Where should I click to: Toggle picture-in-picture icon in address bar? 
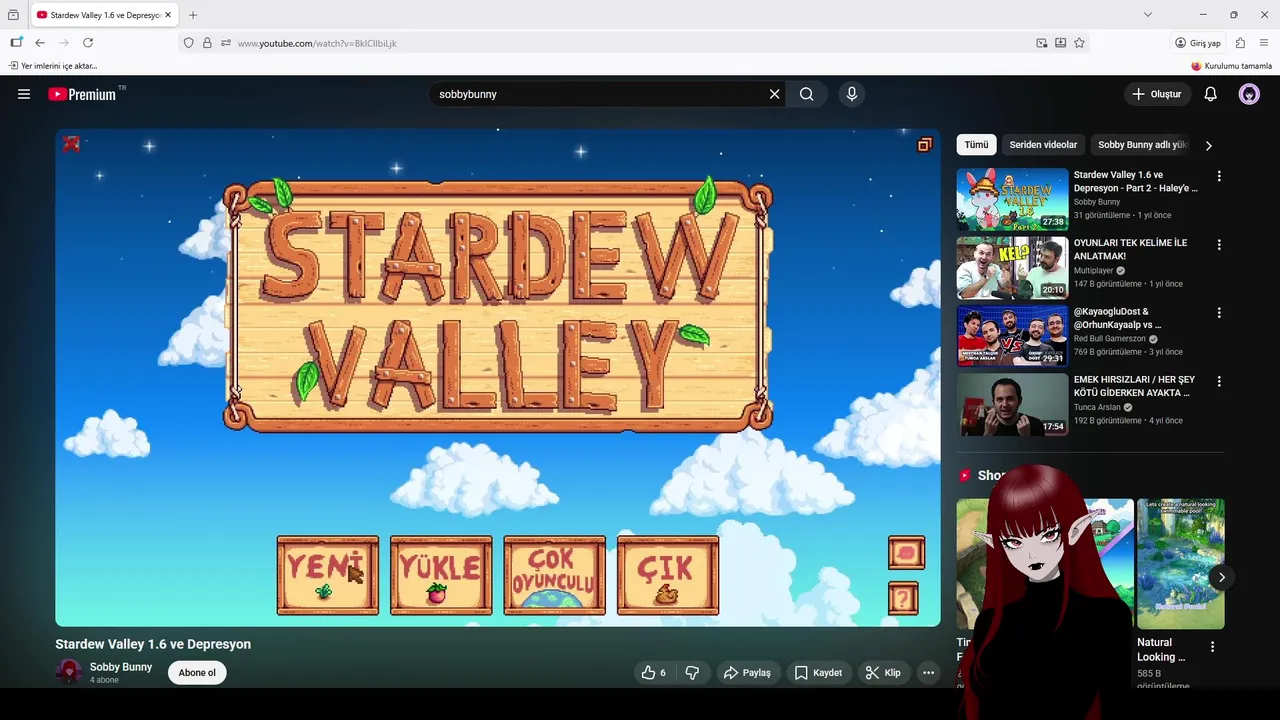coord(1042,43)
